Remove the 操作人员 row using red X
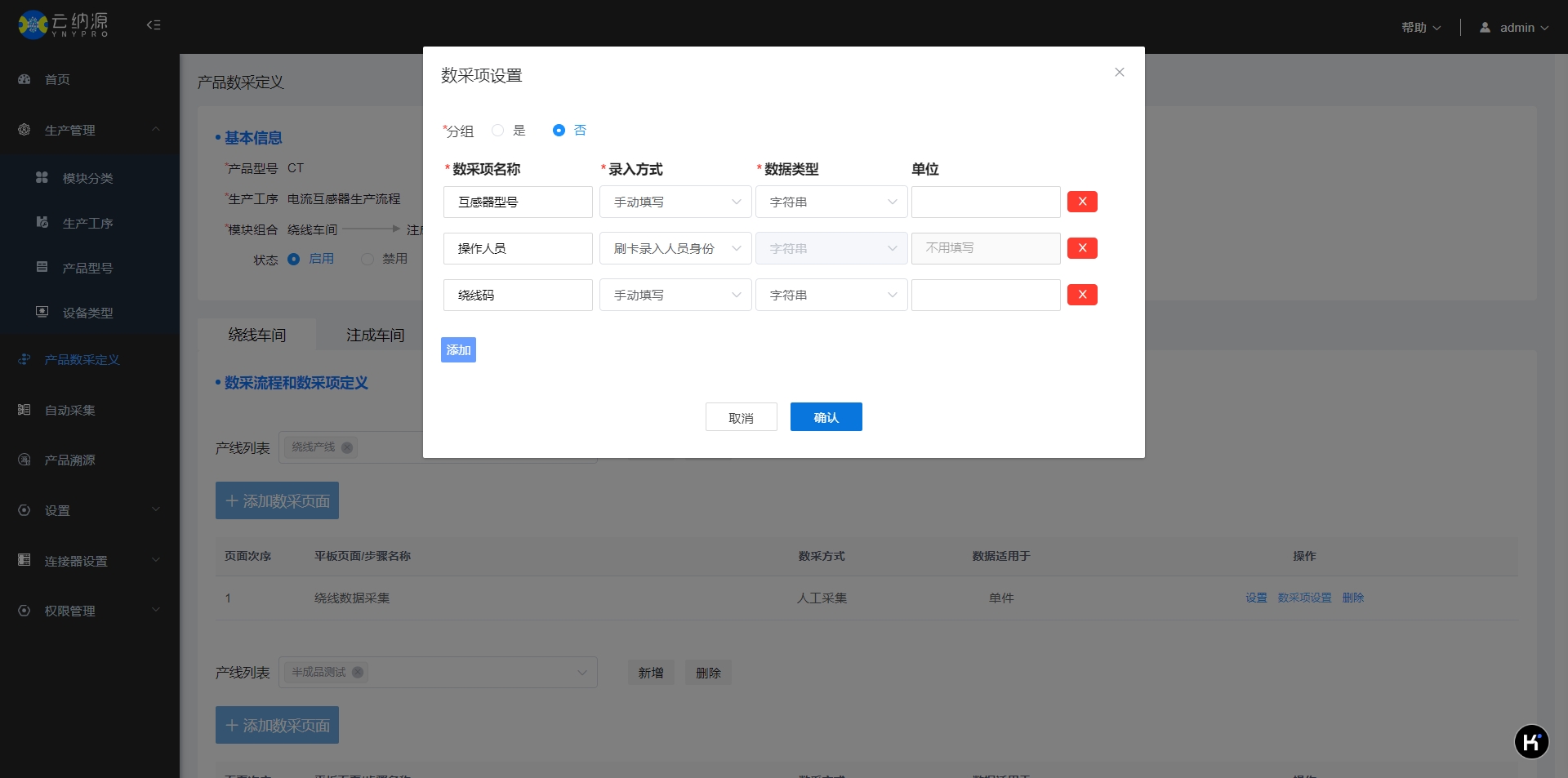Image resolution: width=1568 pixels, height=778 pixels. [x=1082, y=248]
